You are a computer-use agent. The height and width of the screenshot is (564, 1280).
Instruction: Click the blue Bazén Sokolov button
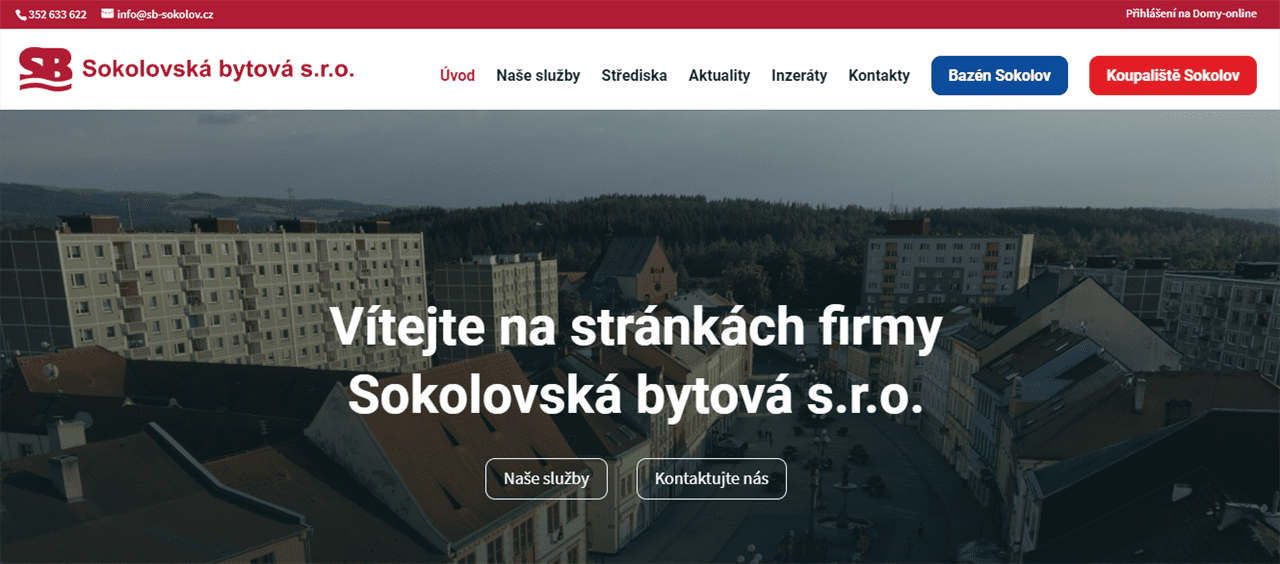pyautogui.click(x=999, y=76)
